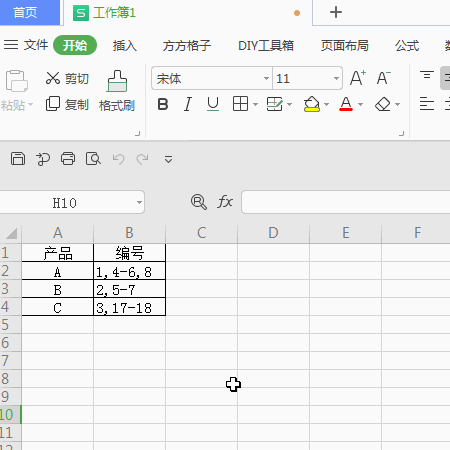Open the 文件 file menu
Image resolution: width=450 pixels, height=450 pixels.
[36, 45]
